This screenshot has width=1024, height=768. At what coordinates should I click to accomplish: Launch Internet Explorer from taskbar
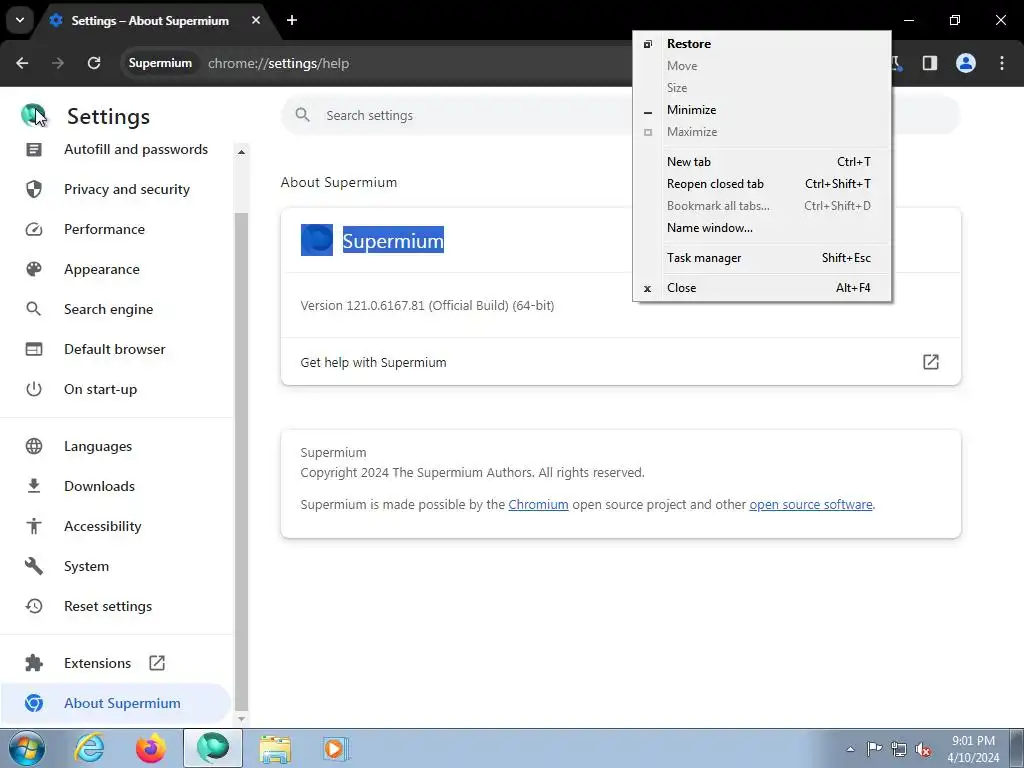pyautogui.click(x=89, y=748)
